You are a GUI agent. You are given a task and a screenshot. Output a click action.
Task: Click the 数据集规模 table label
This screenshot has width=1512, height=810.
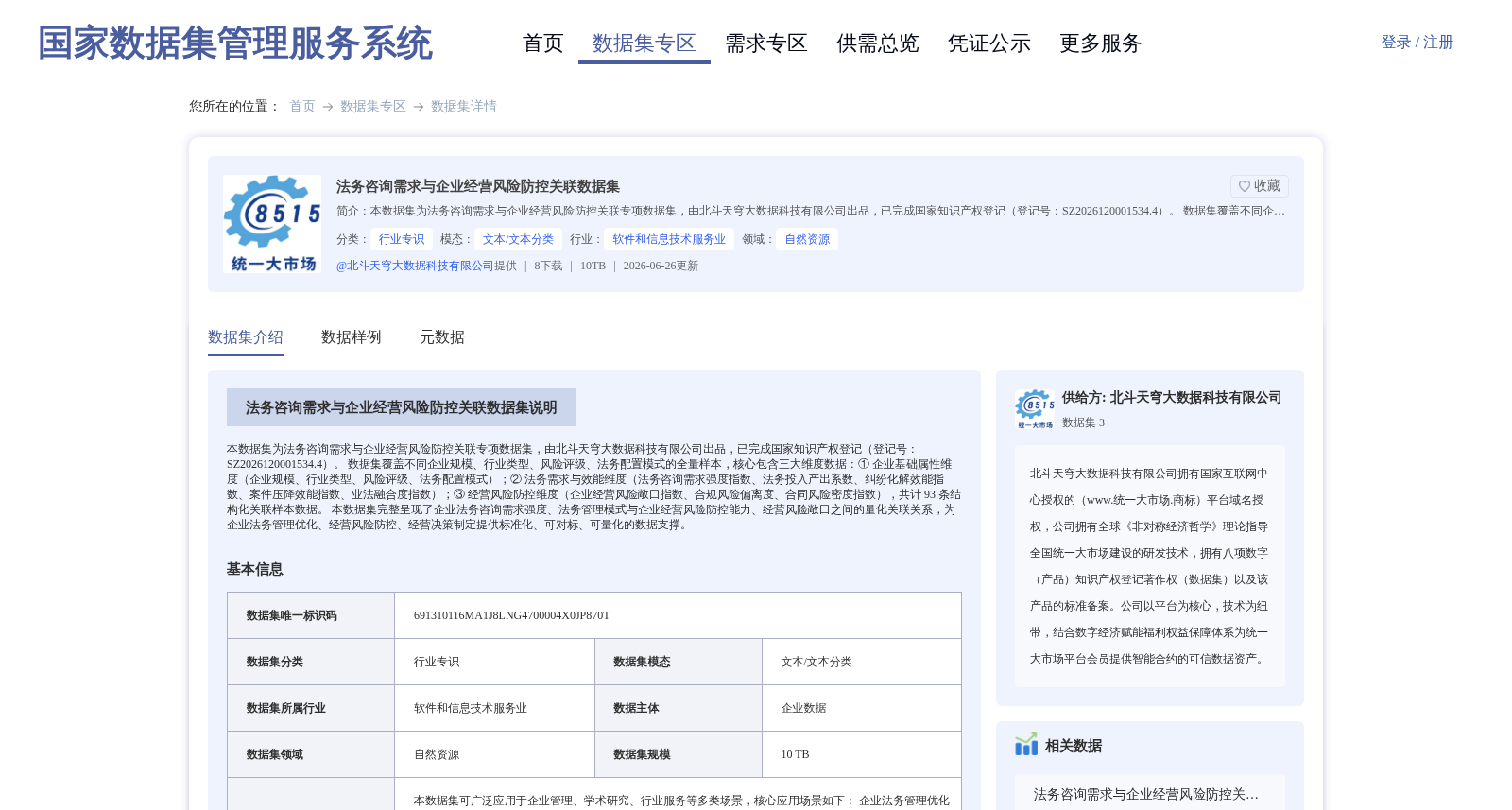point(642,755)
